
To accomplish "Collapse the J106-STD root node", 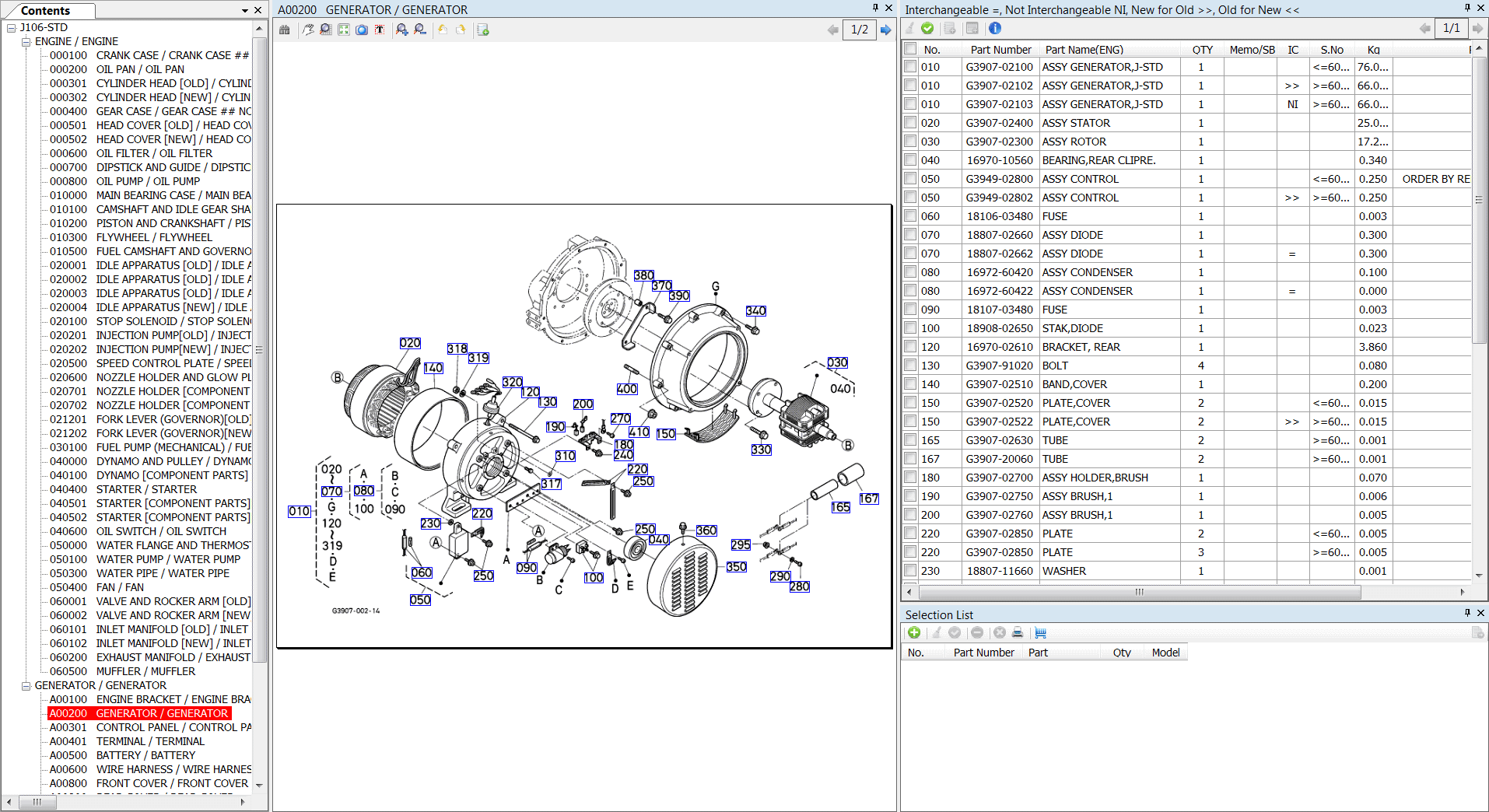I will tap(11, 26).
